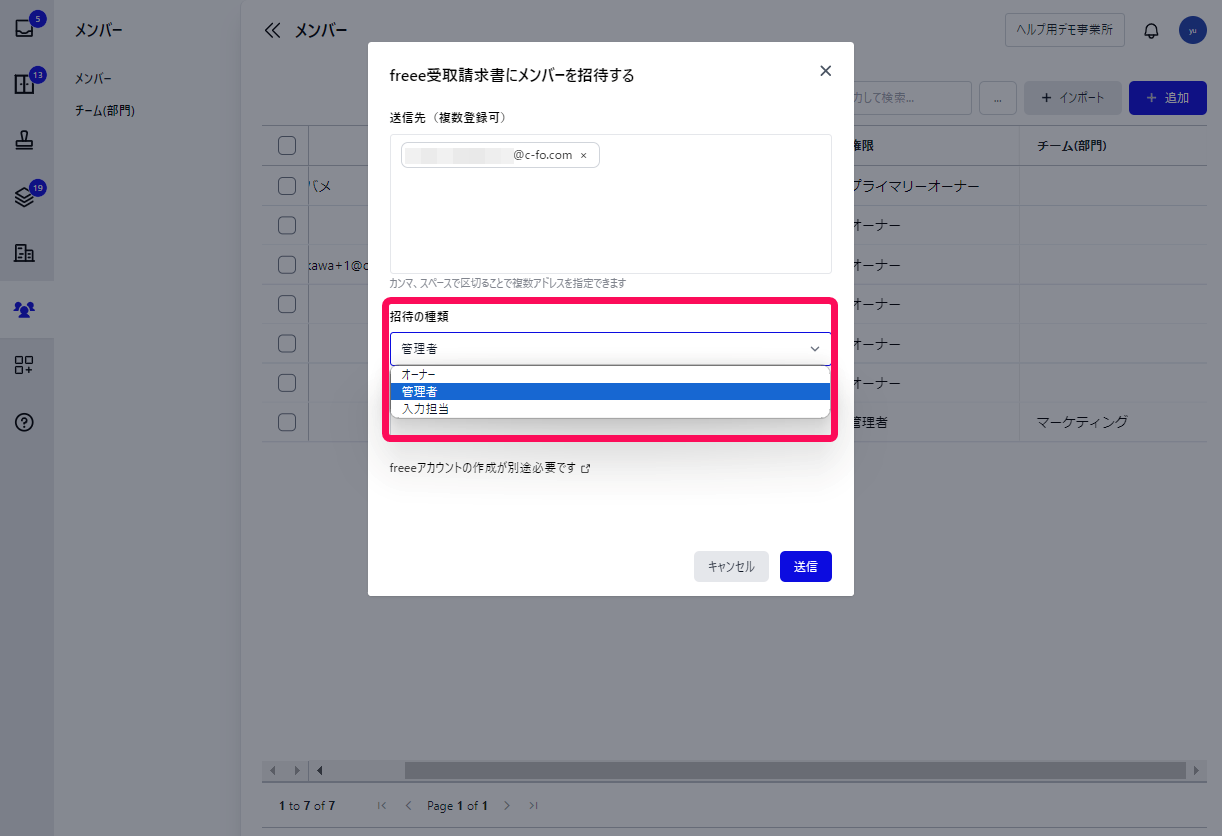Click the 追加 button
Viewport: 1222px width, 836px height.
(x=1168, y=98)
